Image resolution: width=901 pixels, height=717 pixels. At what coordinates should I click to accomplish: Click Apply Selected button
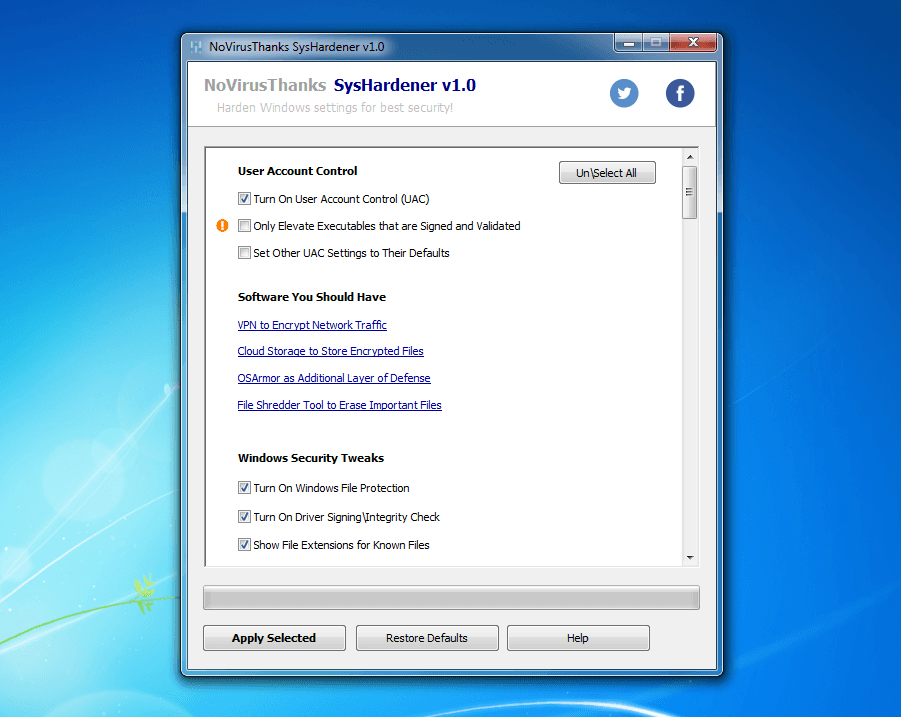coord(274,638)
